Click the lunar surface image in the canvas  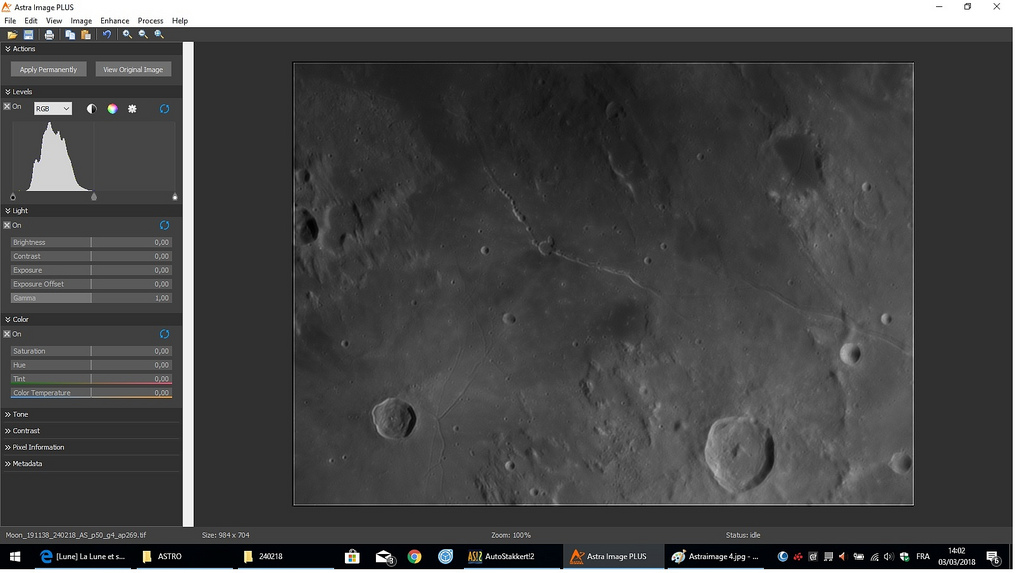point(603,284)
